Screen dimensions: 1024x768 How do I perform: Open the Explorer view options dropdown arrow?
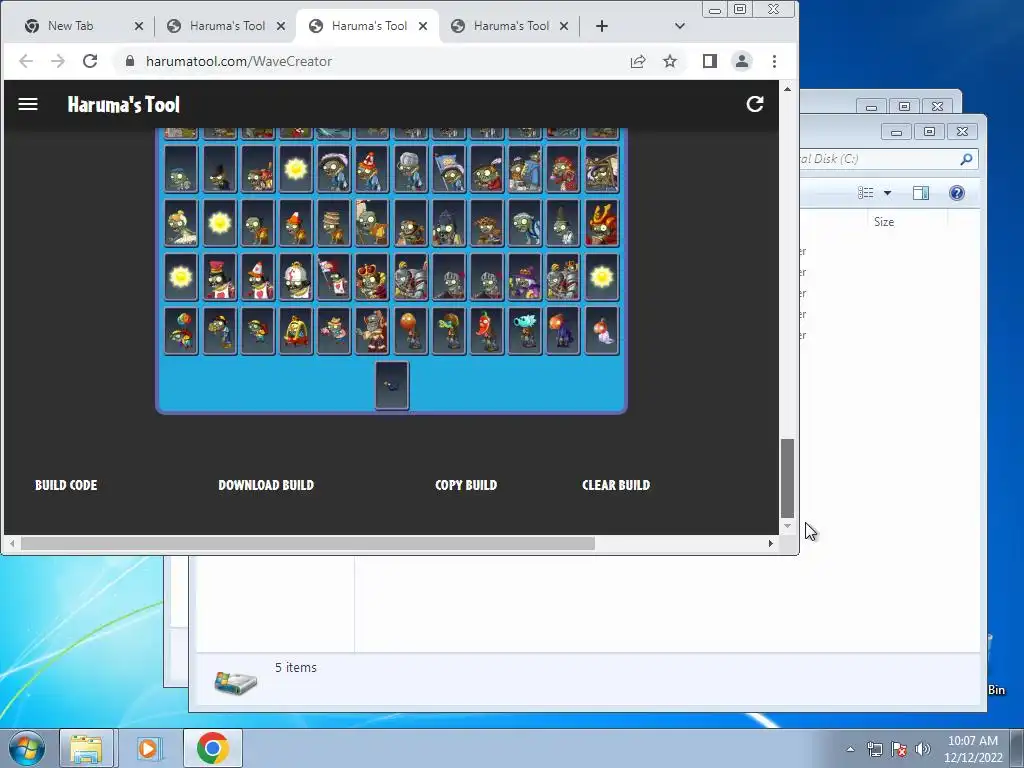887,193
